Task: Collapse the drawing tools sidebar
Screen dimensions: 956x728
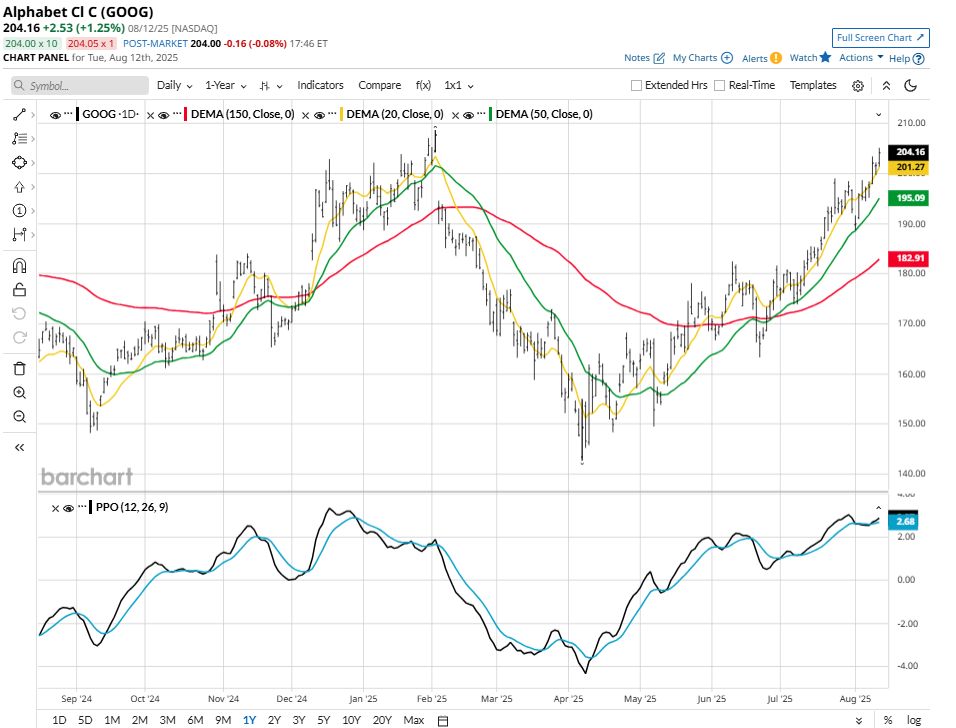Action: point(20,448)
